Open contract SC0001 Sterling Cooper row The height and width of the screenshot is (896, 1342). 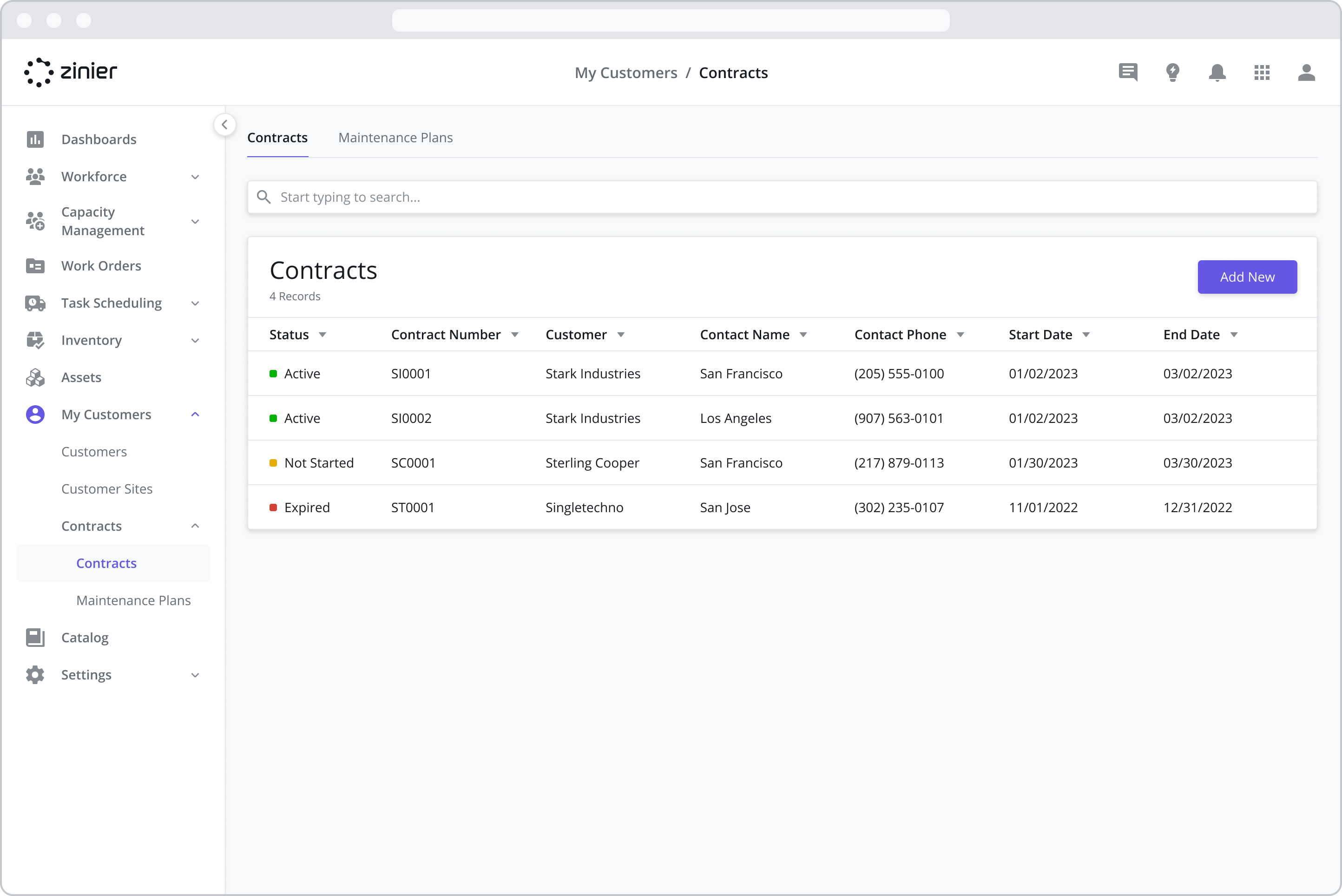782,462
